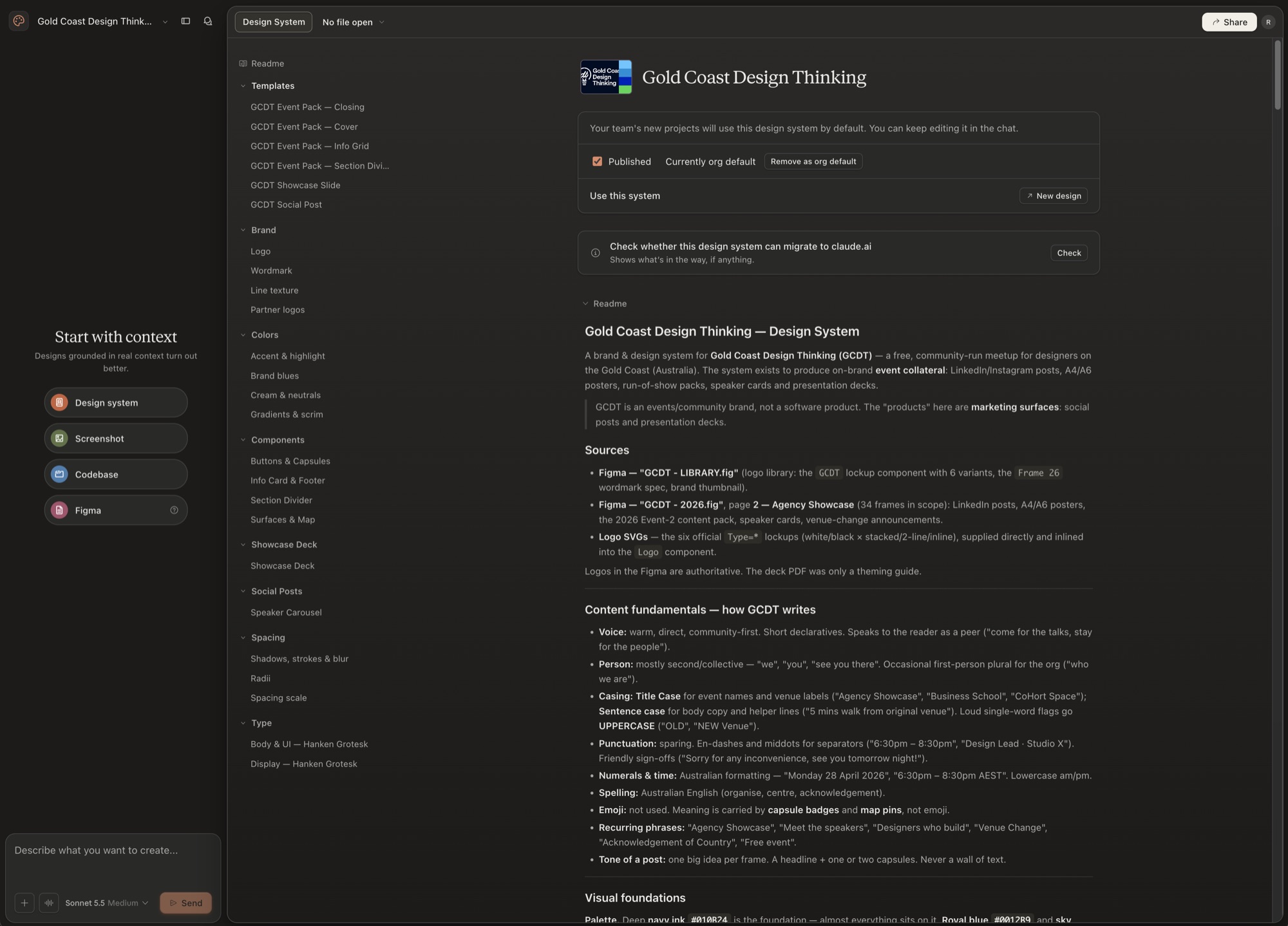The image size is (1288, 926).
Task: Open Speaker Carousel item
Action: 286,612
